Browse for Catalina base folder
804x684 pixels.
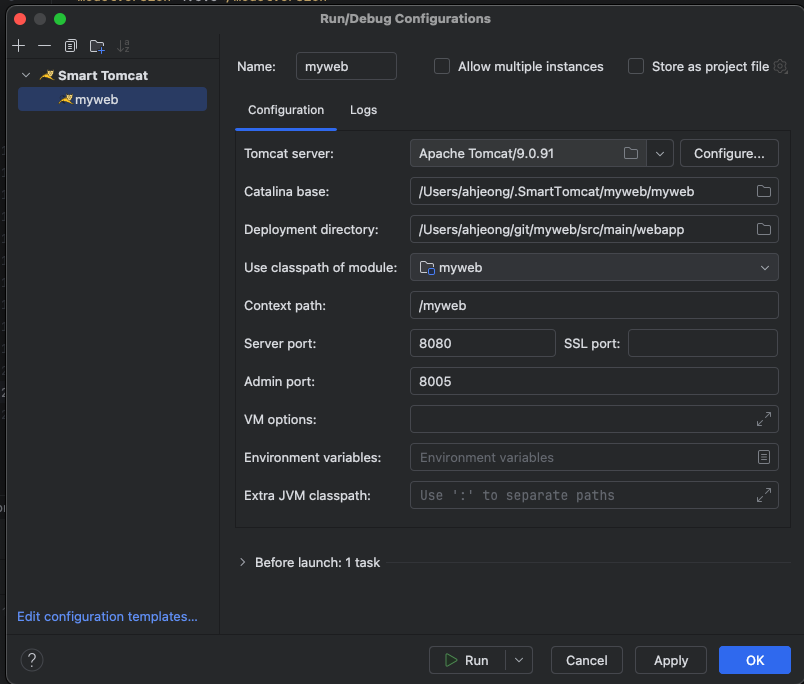point(764,191)
